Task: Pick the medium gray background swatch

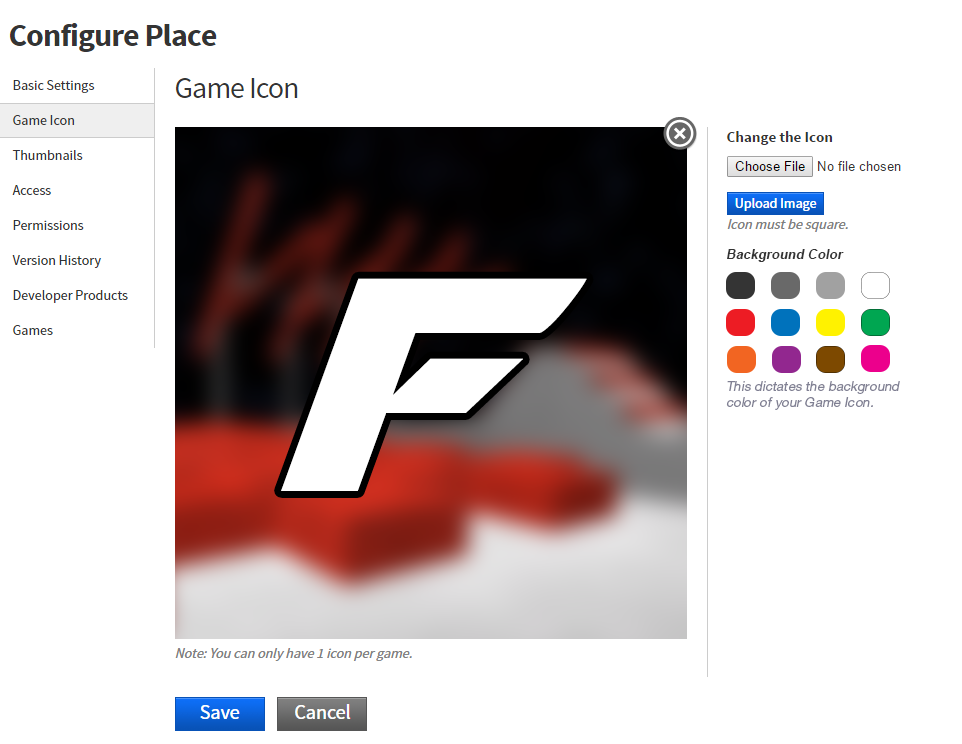Action: [x=785, y=286]
